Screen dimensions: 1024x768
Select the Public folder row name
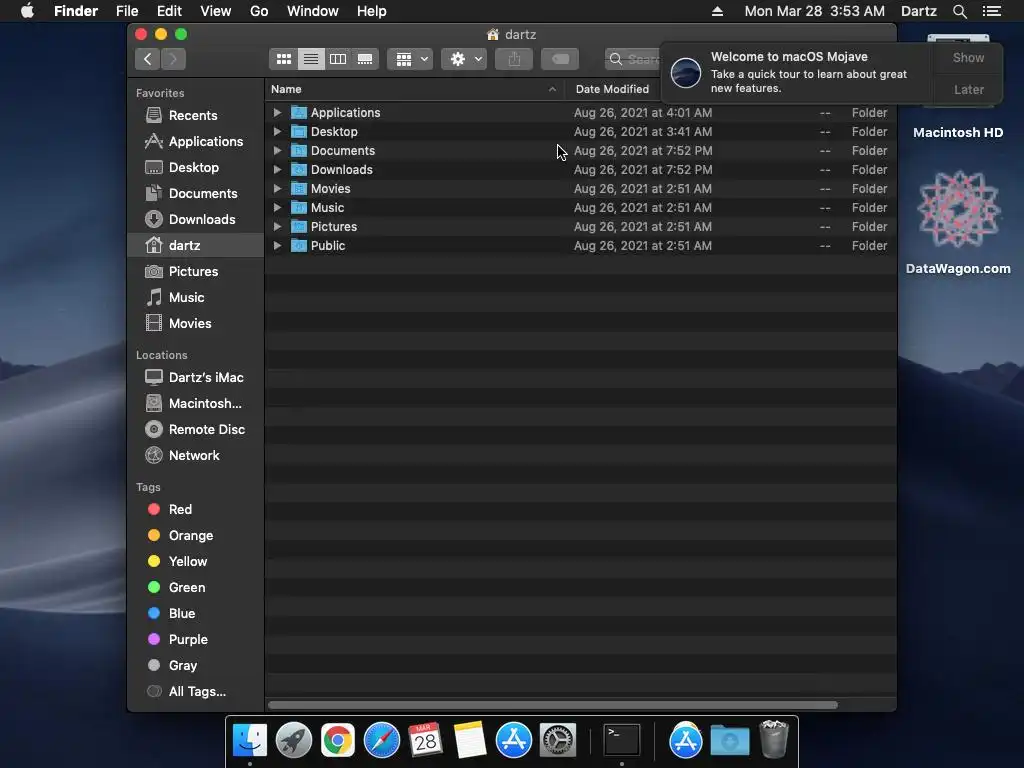(x=328, y=246)
